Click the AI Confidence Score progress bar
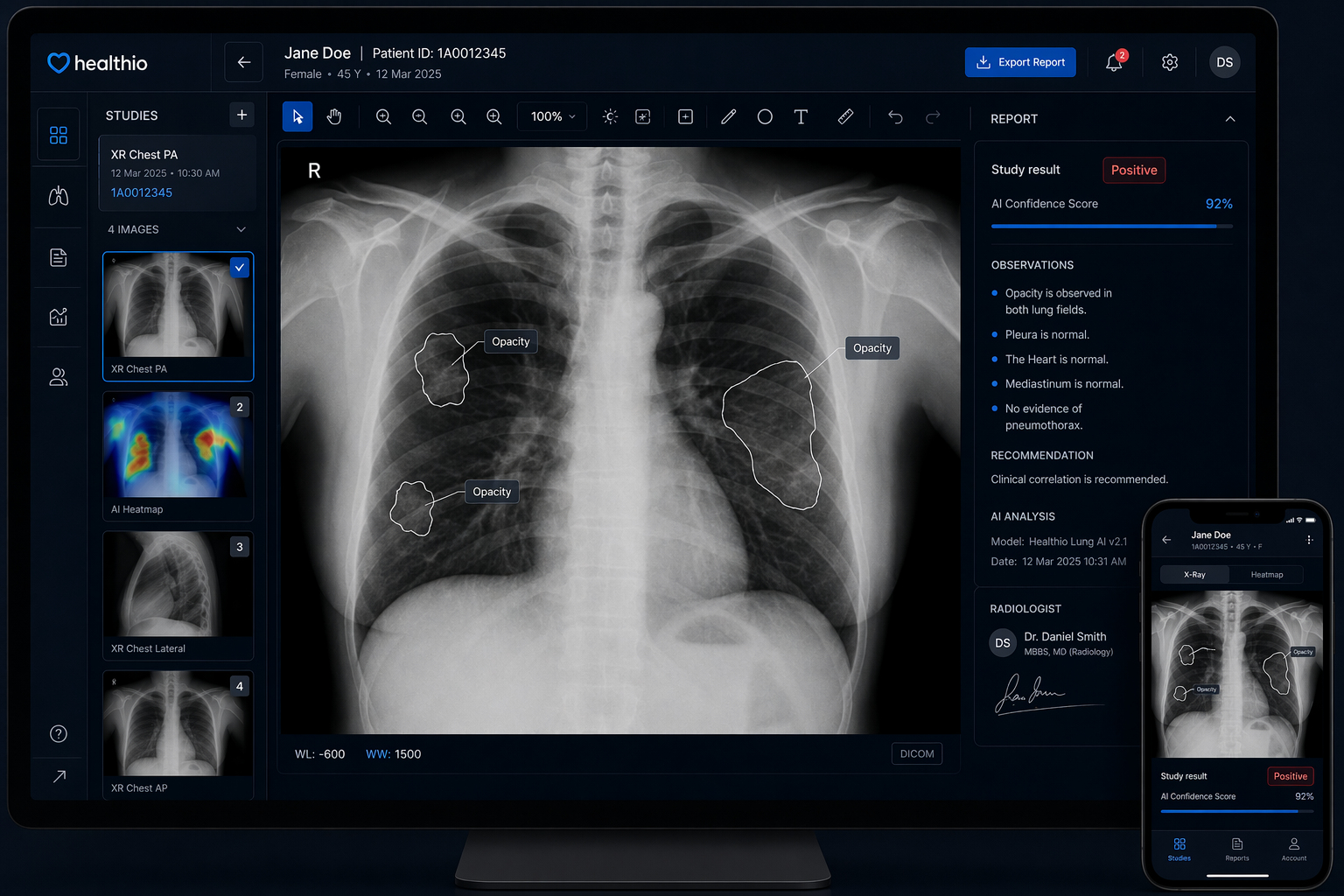This screenshot has width=1344, height=896. pyautogui.click(x=1111, y=226)
